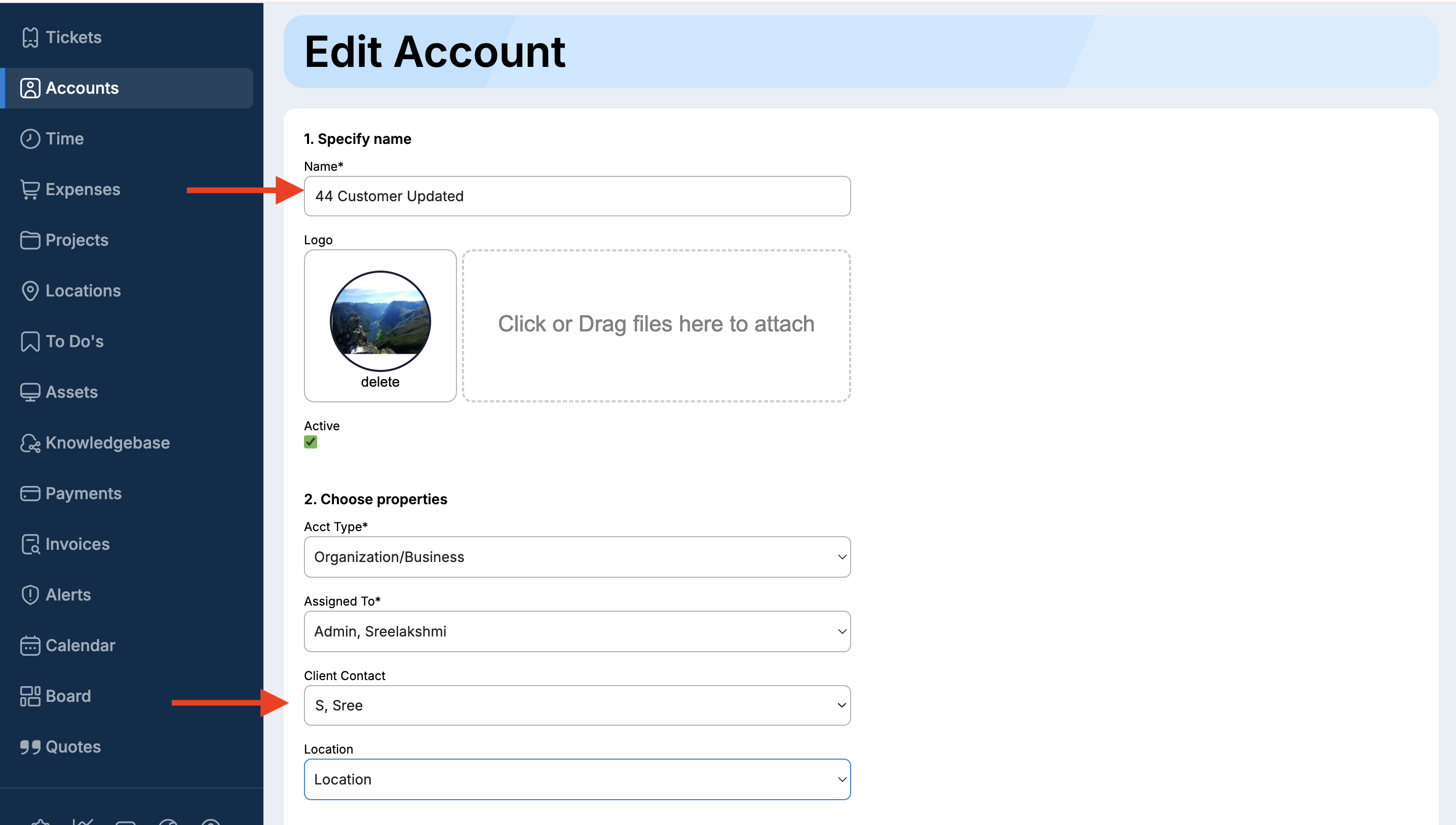Open the Client Contact dropdown
The image size is (1456, 825).
pyautogui.click(x=577, y=705)
